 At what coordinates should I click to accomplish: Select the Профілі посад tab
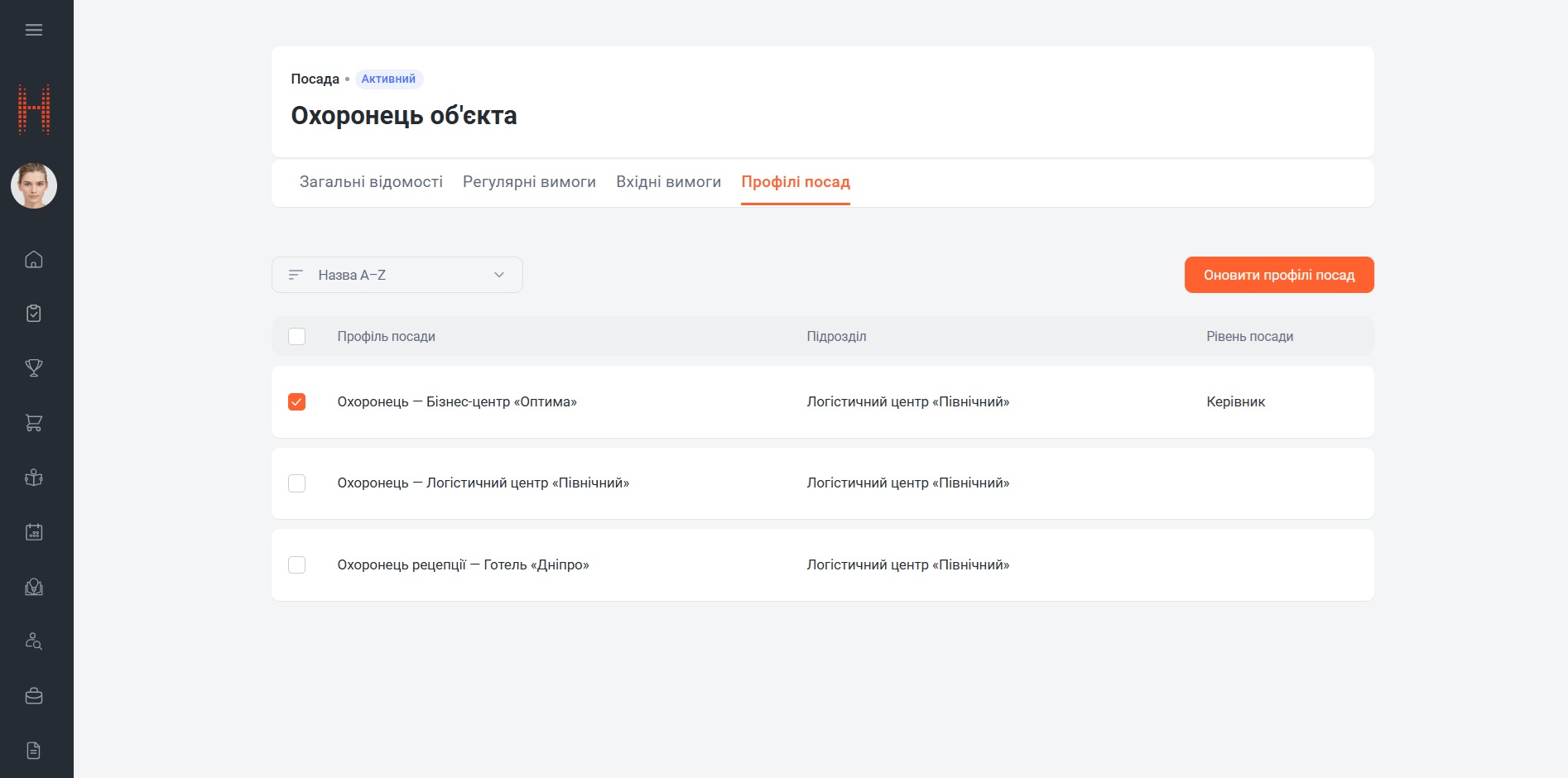[796, 182]
